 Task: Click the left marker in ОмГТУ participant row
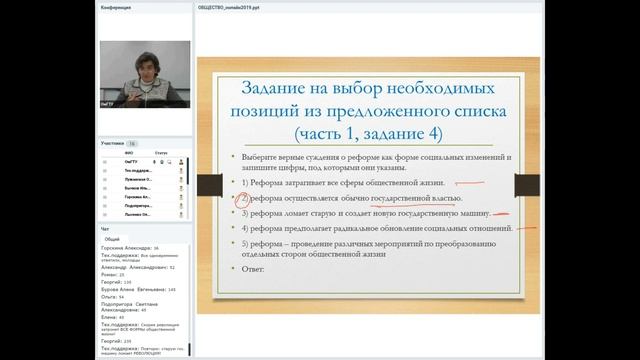pos(105,162)
